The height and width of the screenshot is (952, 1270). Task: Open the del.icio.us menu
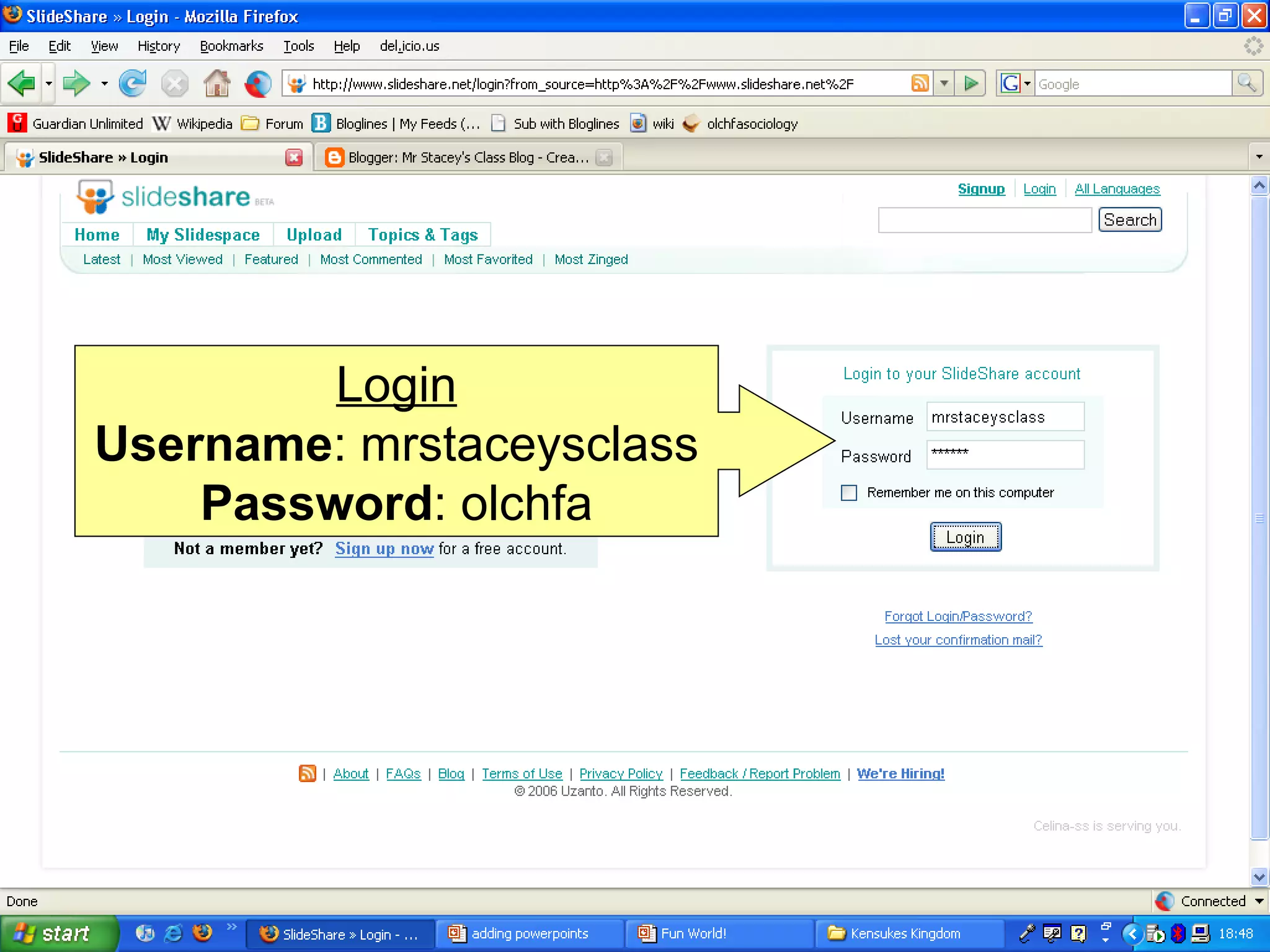[x=409, y=46]
